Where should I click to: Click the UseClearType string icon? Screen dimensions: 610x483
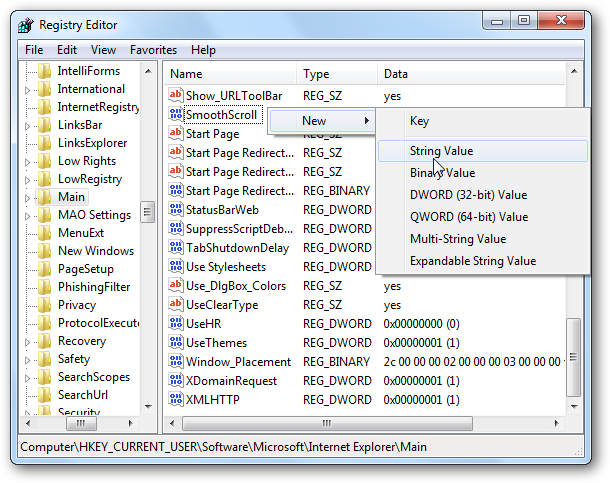176,305
